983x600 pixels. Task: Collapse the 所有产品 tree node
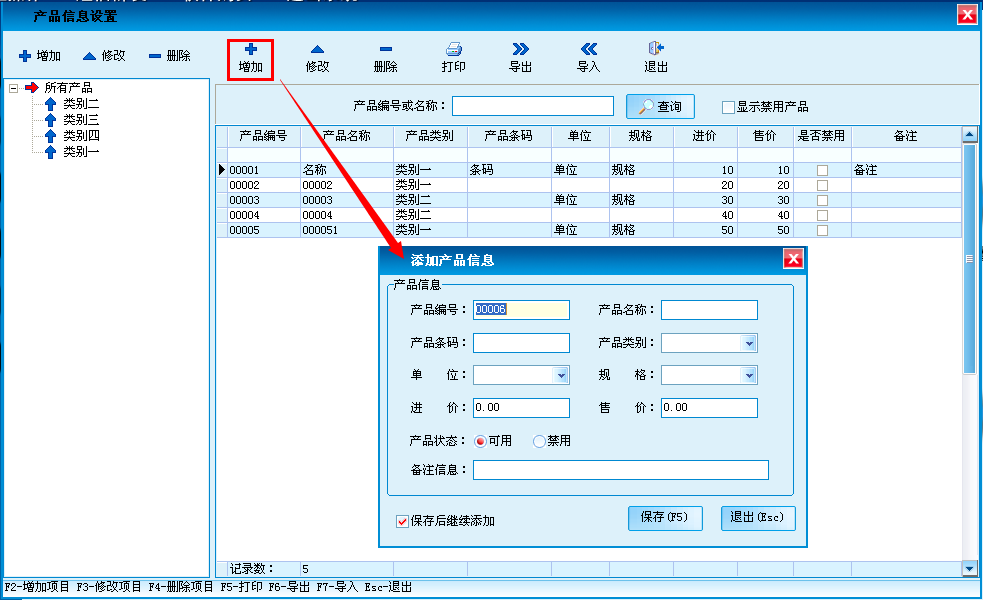click(14, 88)
